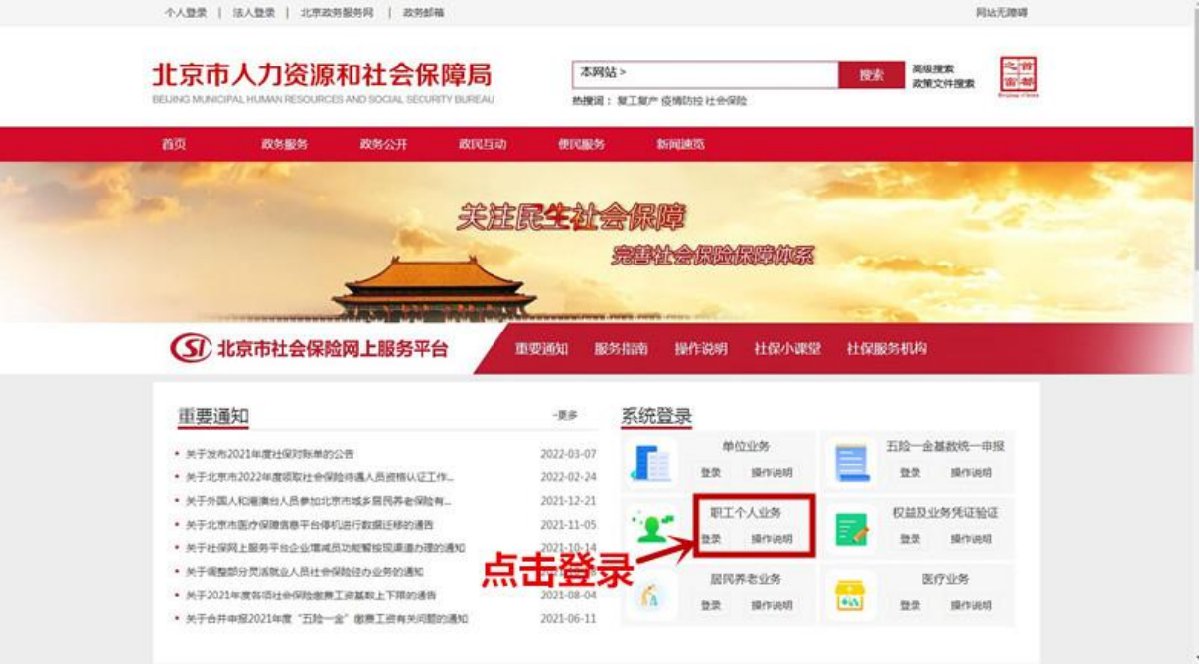Switch to the 社保小课堂 platform tab
Viewport: 1200px width, 664px height.
pyautogui.click(x=788, y=349)
